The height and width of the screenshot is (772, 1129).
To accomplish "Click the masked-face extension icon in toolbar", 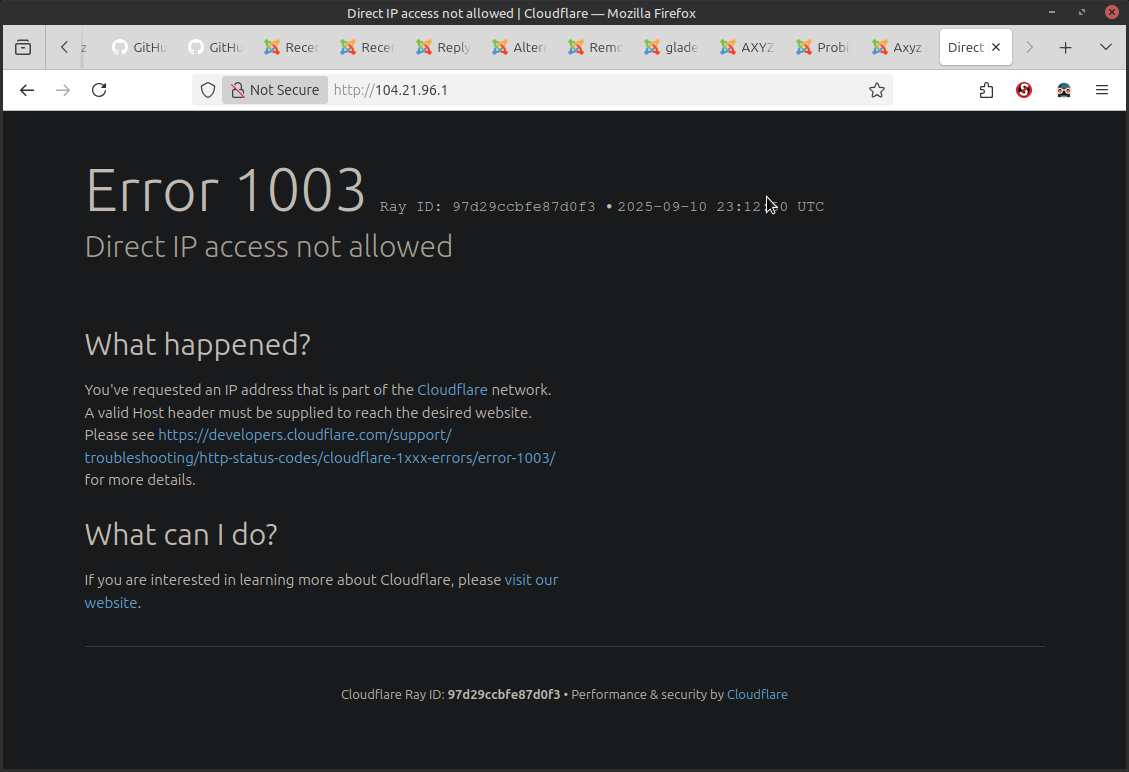I will (x=1064, y=90).
